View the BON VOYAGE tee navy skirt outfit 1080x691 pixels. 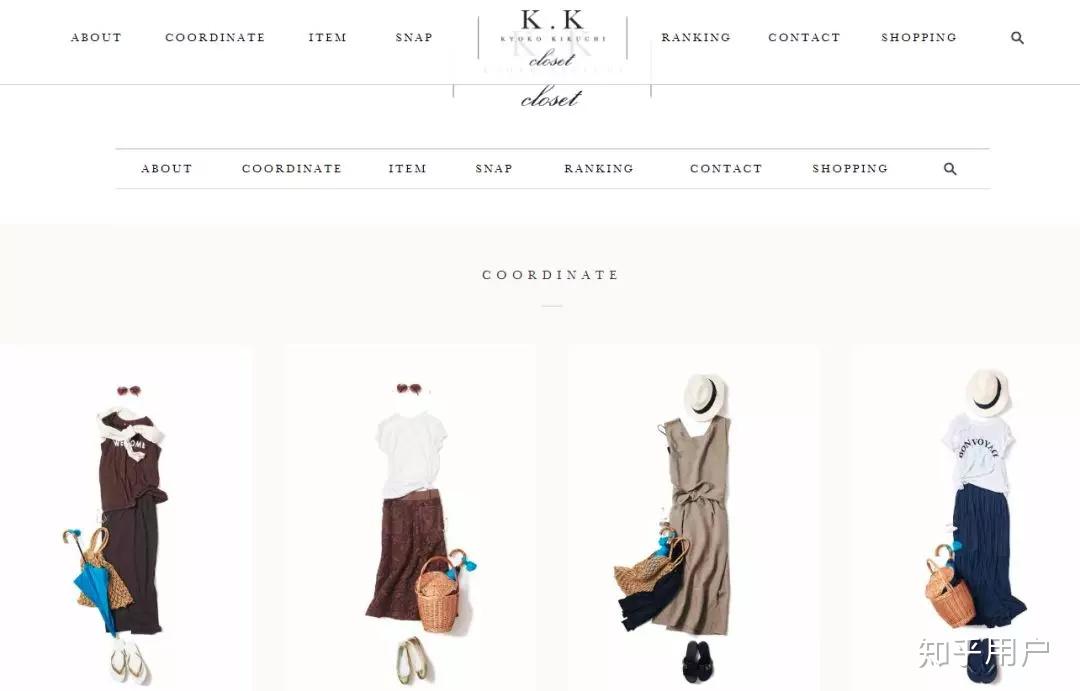(966, 518)
